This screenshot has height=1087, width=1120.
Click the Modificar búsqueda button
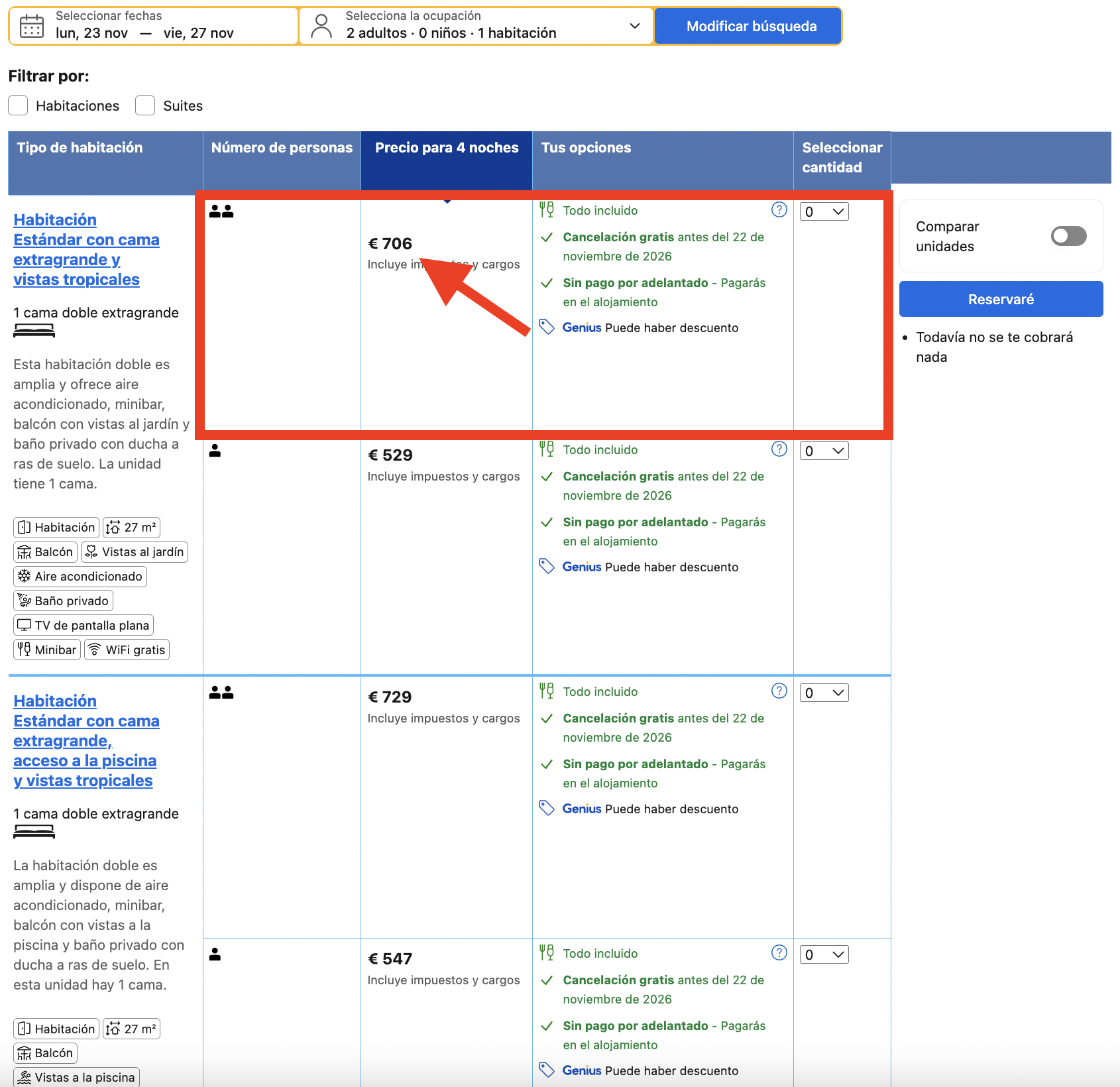click(748, 27)
